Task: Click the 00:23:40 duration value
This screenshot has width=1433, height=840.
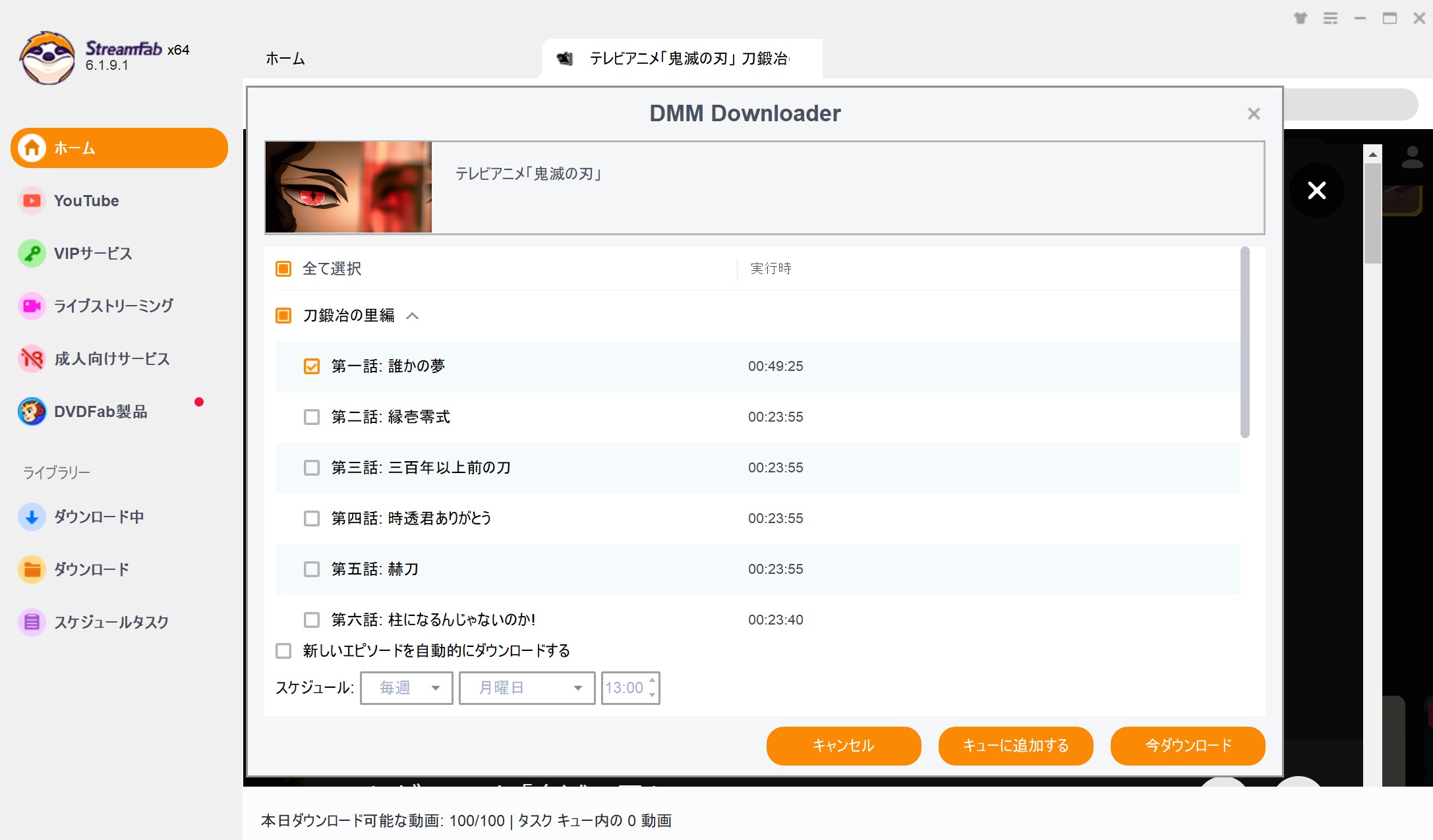Action: [775, 620]
